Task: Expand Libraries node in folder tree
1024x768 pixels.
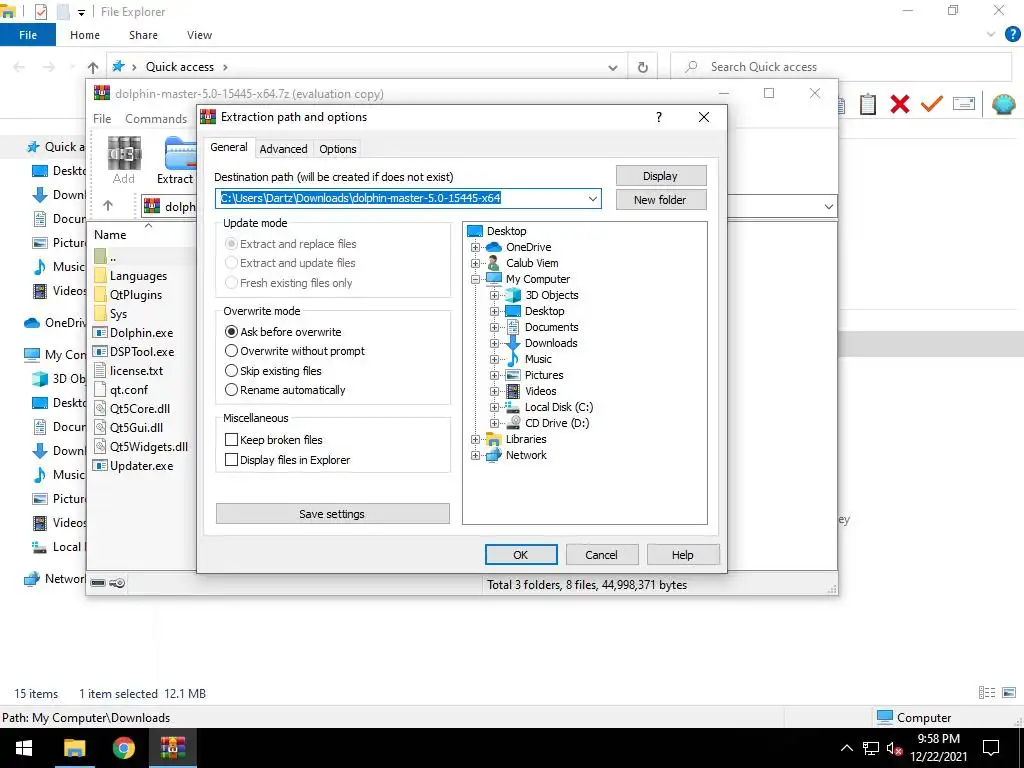Action: (x=475, y=439)
